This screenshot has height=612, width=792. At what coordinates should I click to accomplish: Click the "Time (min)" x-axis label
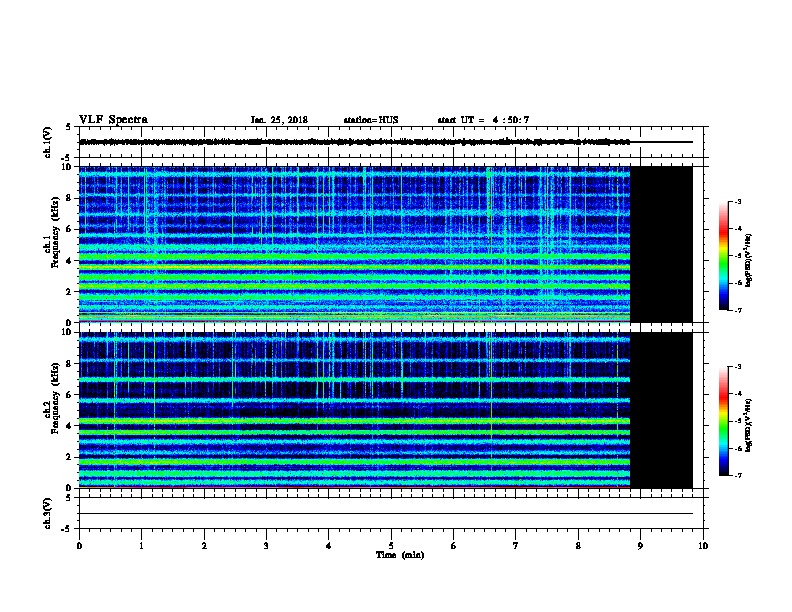click(400, 555)
